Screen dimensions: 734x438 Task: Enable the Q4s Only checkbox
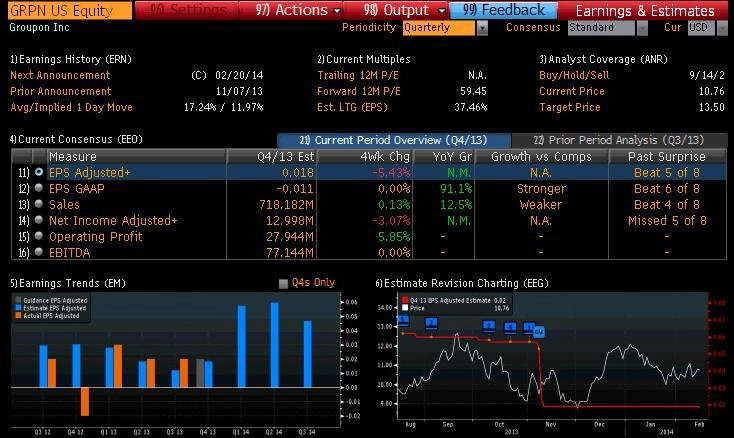coord(283,284)
